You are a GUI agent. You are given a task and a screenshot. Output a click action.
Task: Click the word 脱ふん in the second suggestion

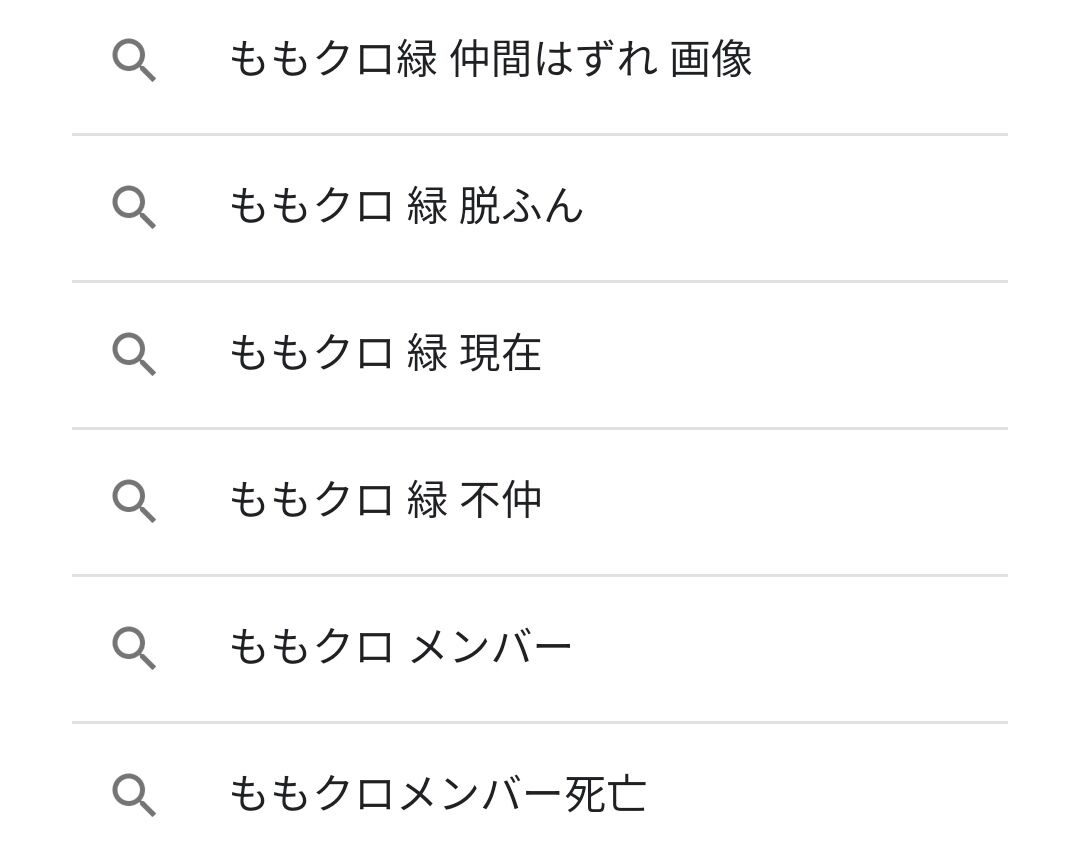(x=521, y=207)
